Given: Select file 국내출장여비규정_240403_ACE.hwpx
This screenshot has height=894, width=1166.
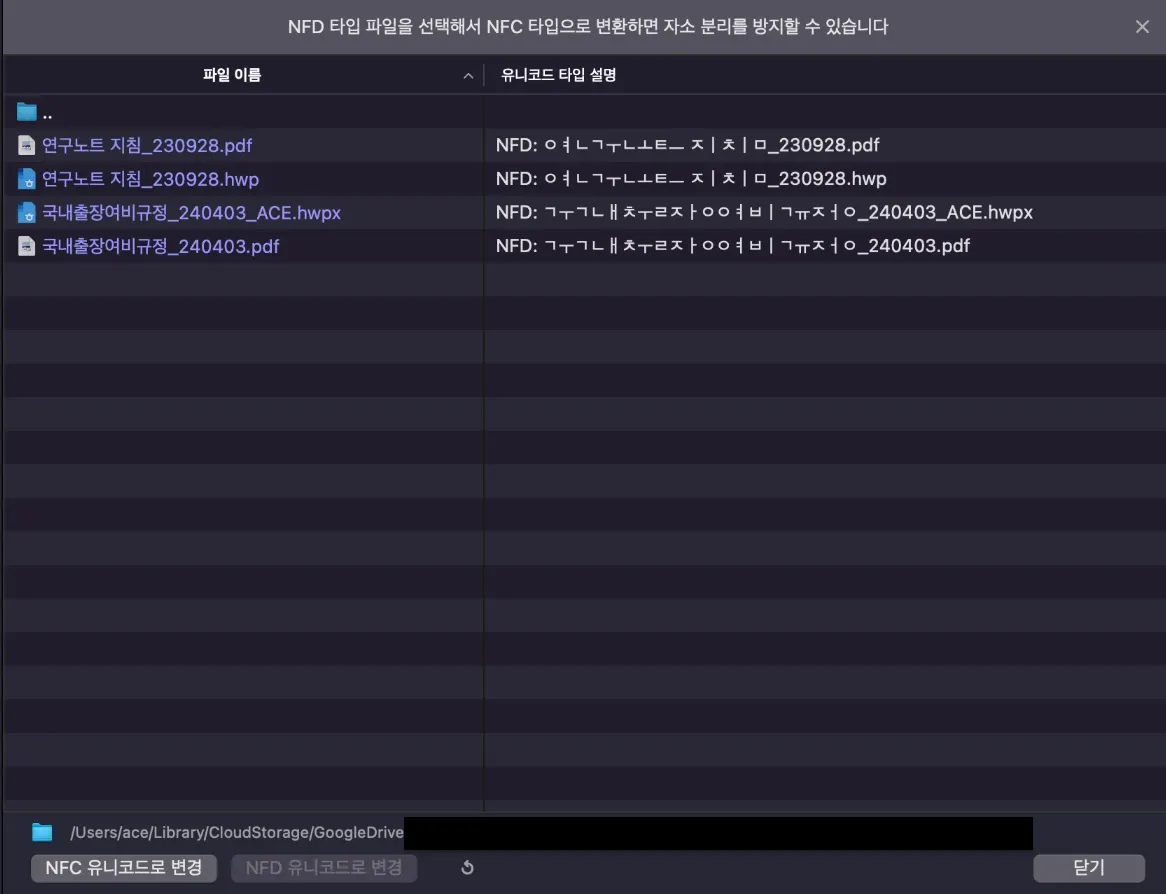Looking at the screenshot, I should pos(191,213).
